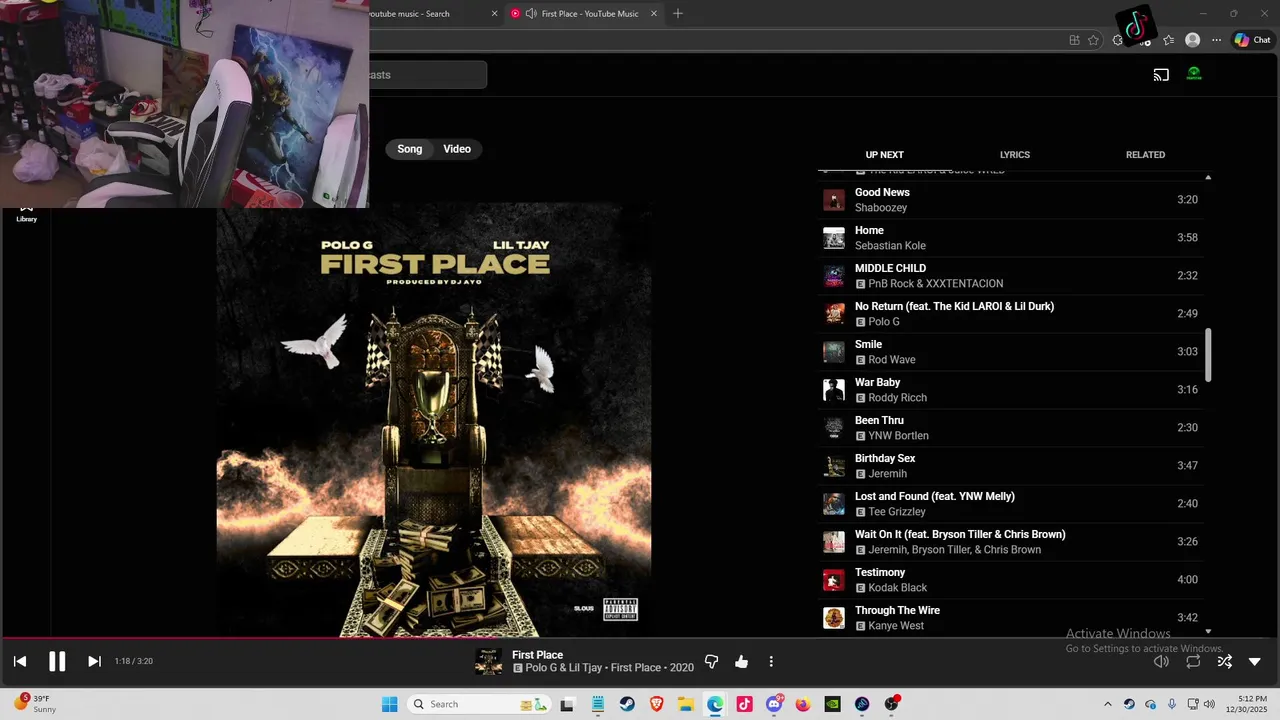Open the green account avatar icon
The image size is (1280, 720).
point(1194,74)
